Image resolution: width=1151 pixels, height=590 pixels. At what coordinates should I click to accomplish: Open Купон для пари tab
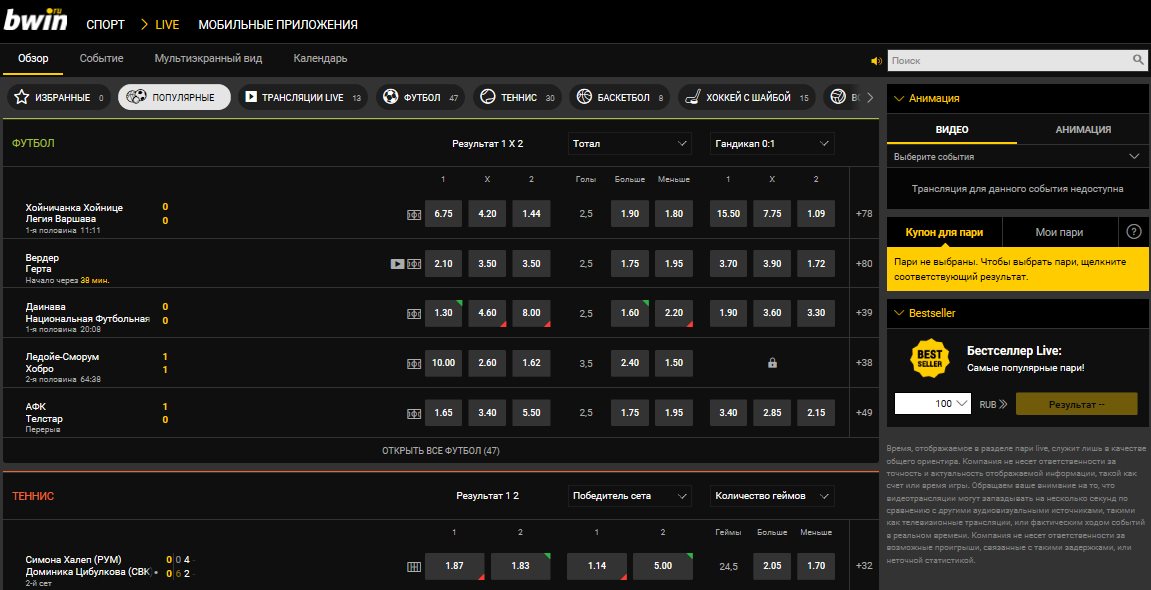click(944, 232)
